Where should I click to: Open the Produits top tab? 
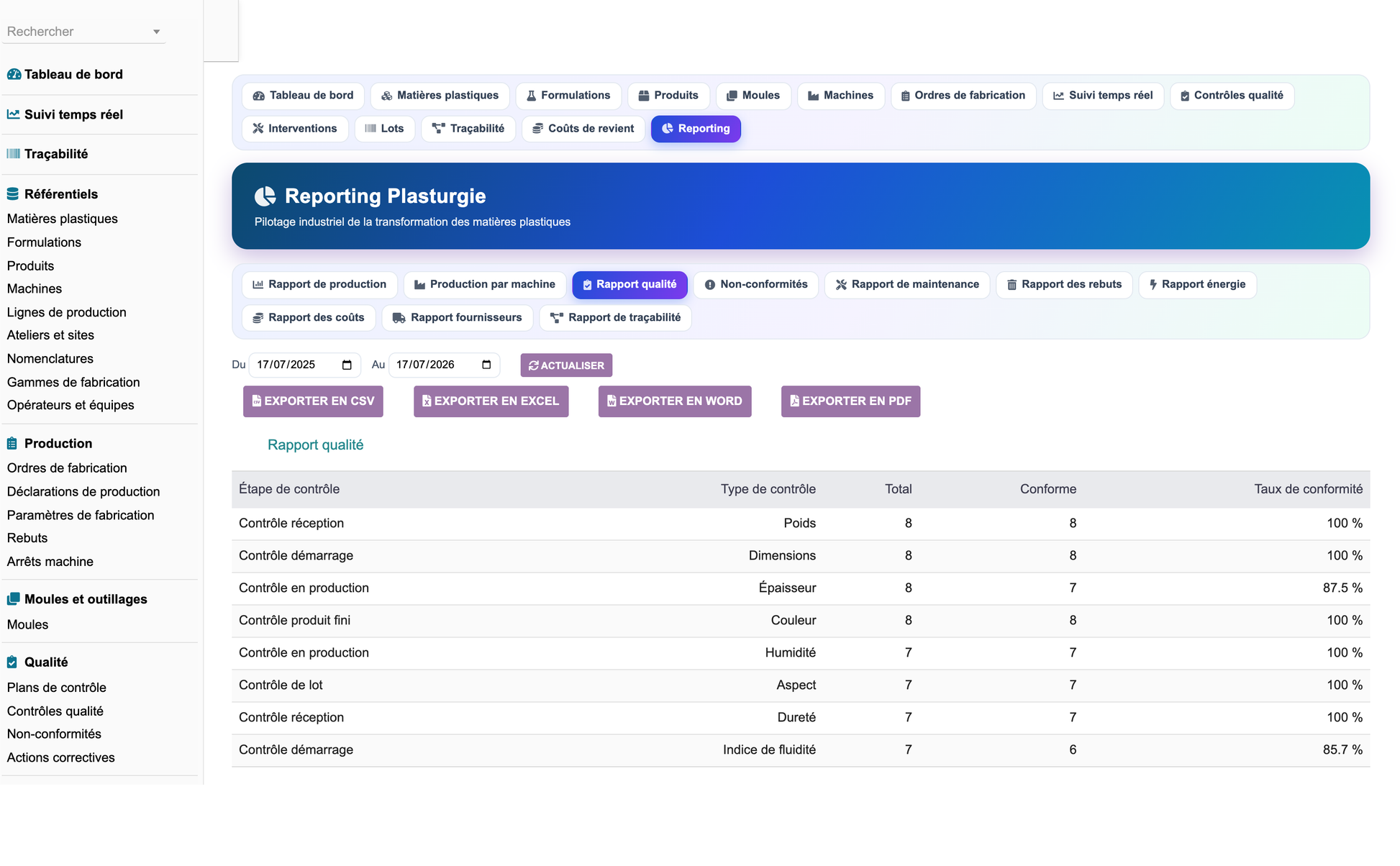[668, 96]
